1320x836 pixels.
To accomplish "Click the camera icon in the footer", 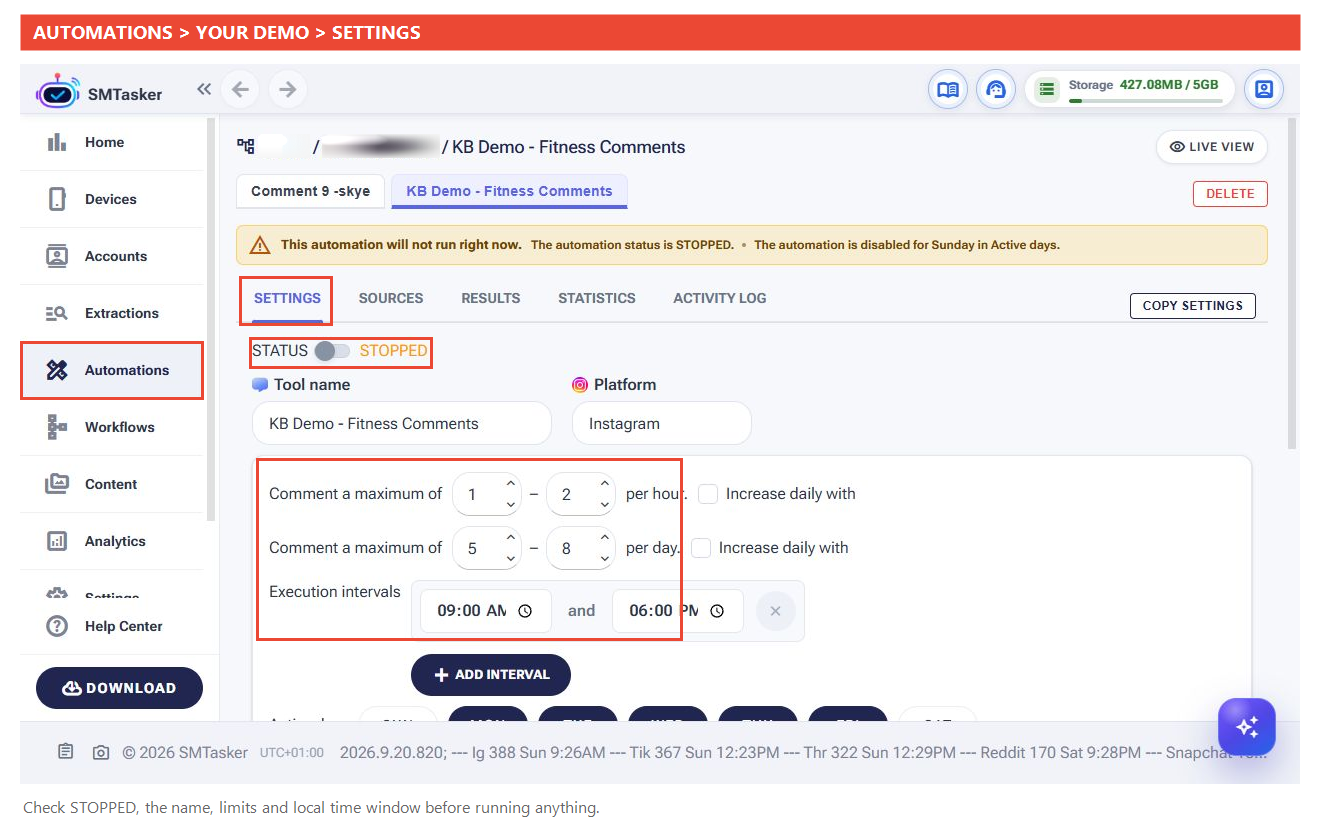I will click(x=101, y=752).
